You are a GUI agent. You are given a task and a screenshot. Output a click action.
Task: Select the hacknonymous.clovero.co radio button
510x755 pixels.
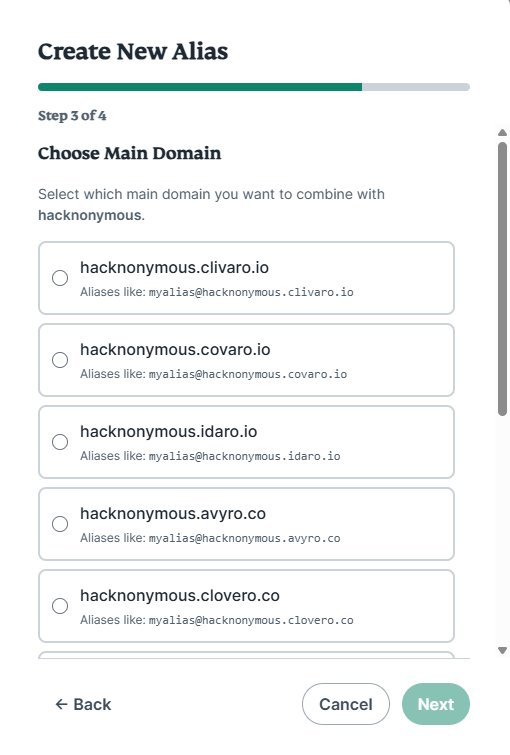60,605
